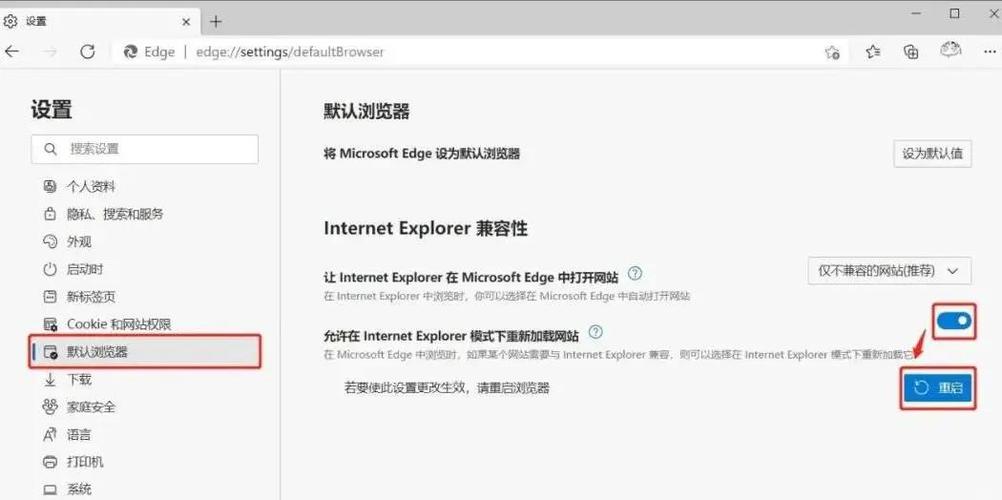
Task: Click the 默认浏览器 heading text
Action: (x=367, y=112)
